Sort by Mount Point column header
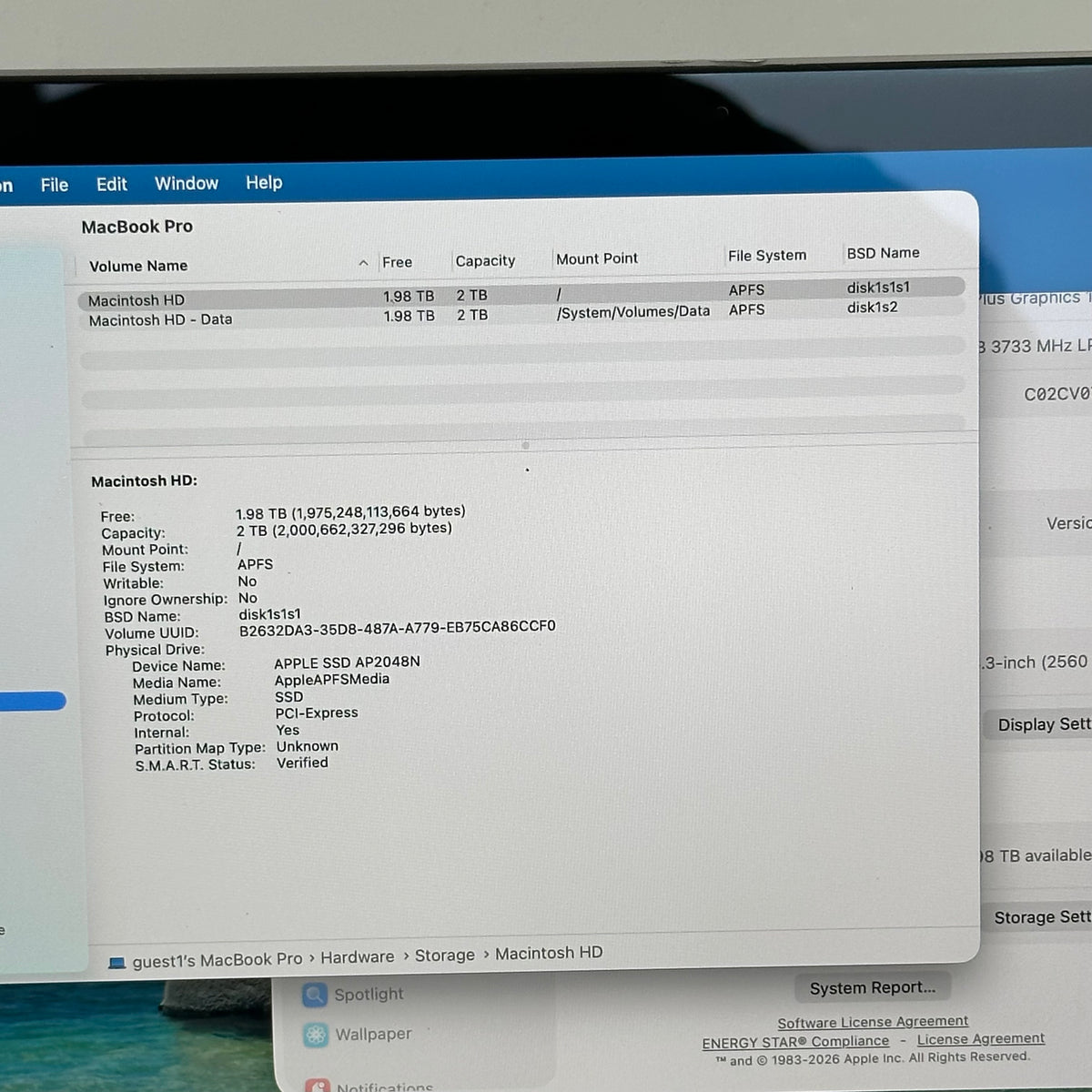 (597, 258)
